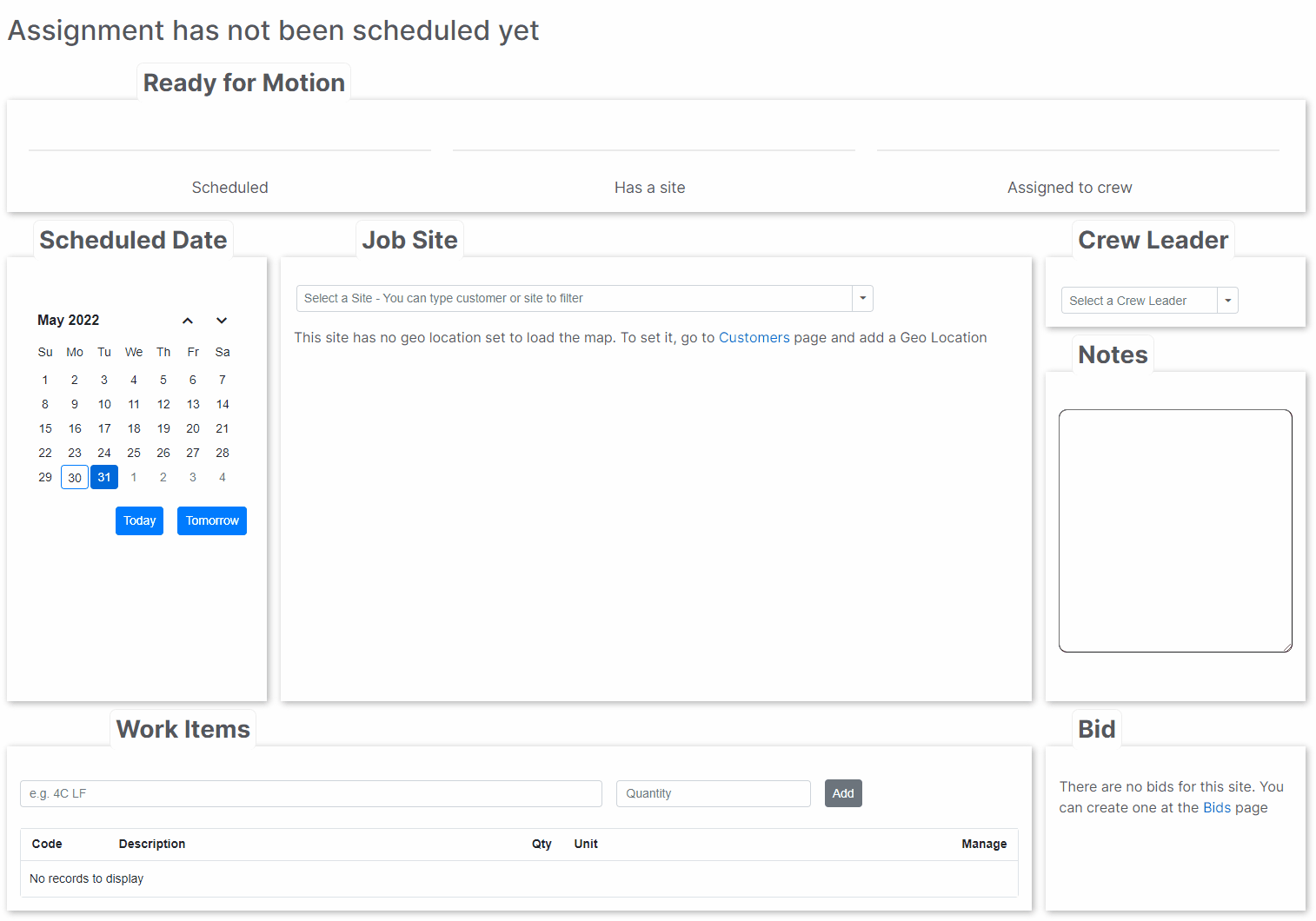Click the Code column header
Viewport: 1316px width, 921px height.
47,845
